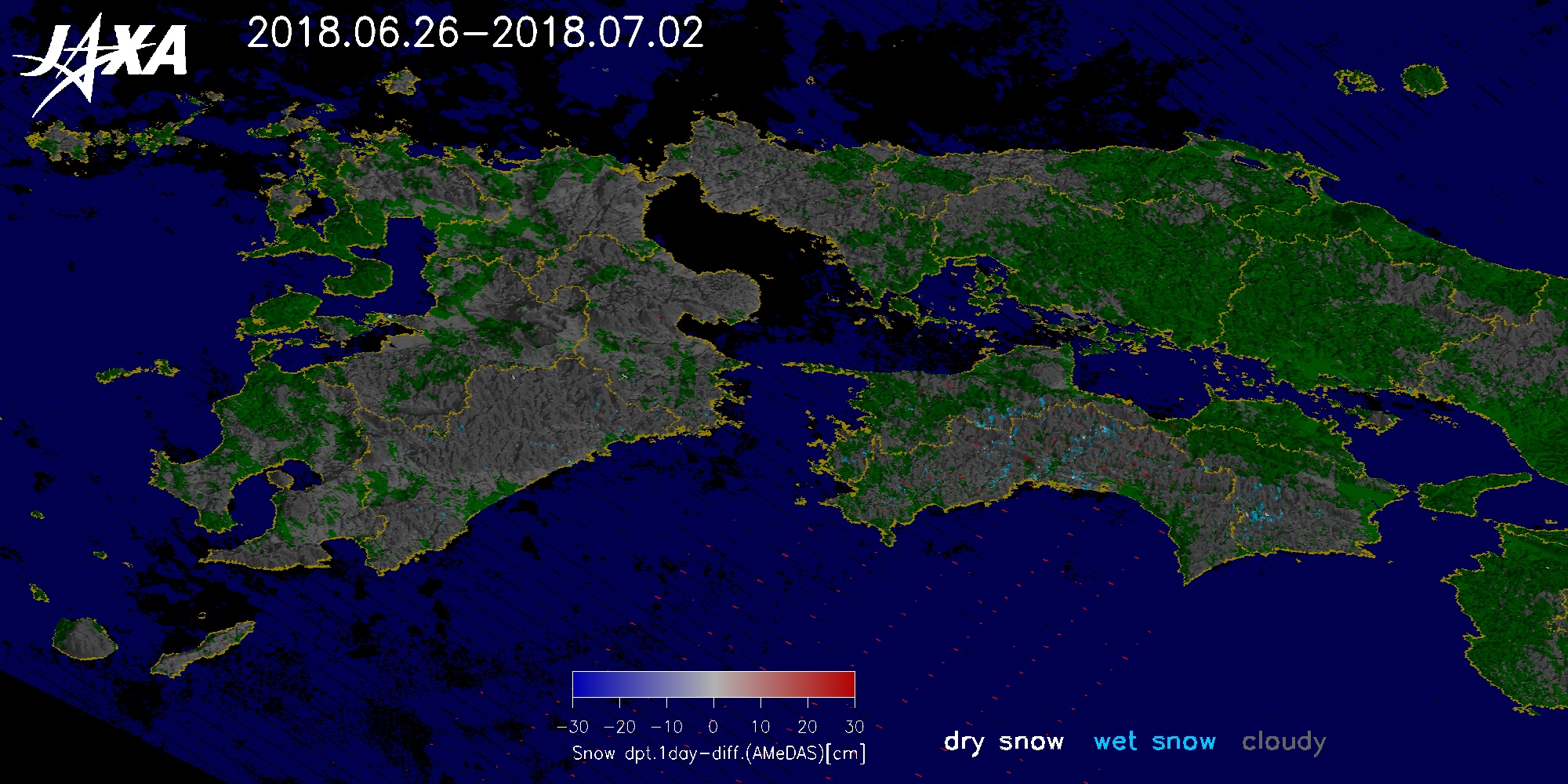Click the 'wet snow' legend label
The height and width of the screenshot is (784, 1568).
[x=1154, y=741]
